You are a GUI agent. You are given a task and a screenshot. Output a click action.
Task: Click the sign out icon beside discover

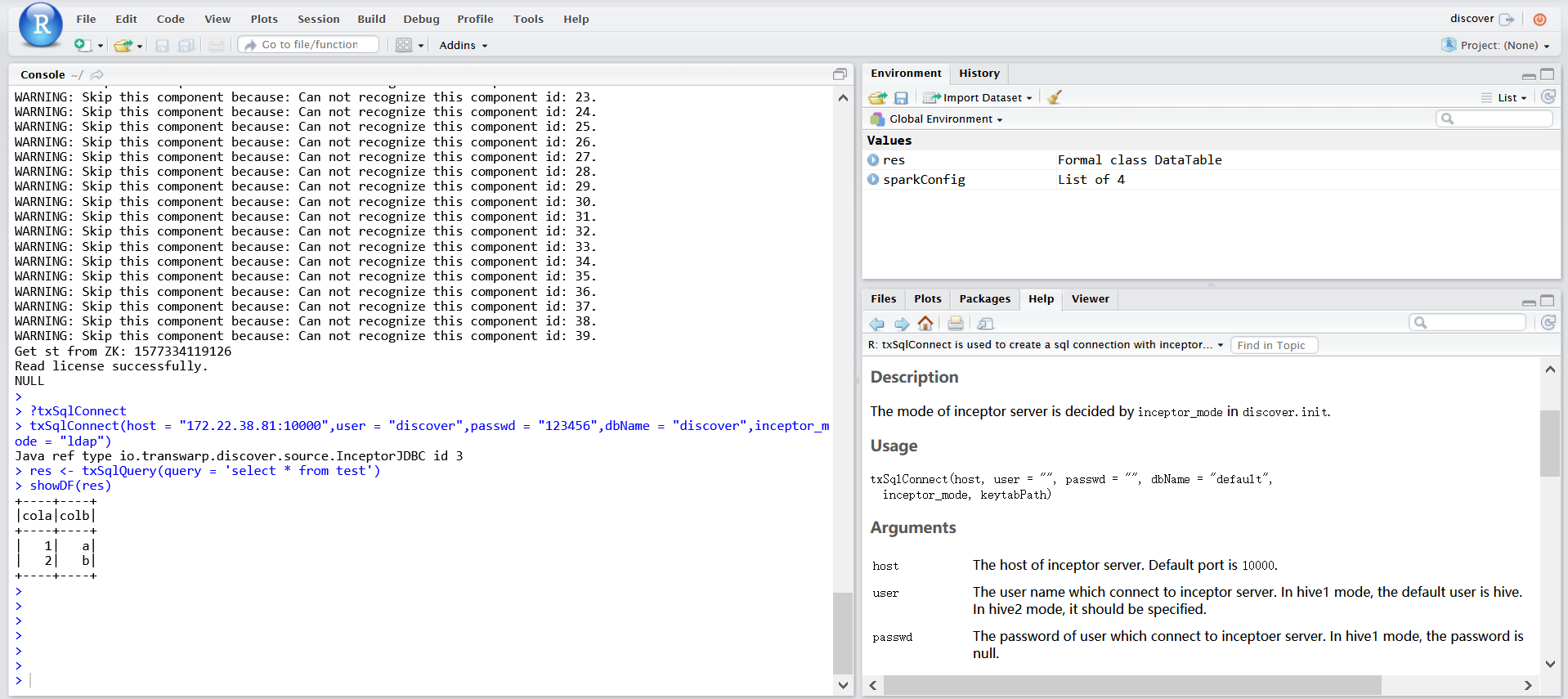coord(1507,19)
